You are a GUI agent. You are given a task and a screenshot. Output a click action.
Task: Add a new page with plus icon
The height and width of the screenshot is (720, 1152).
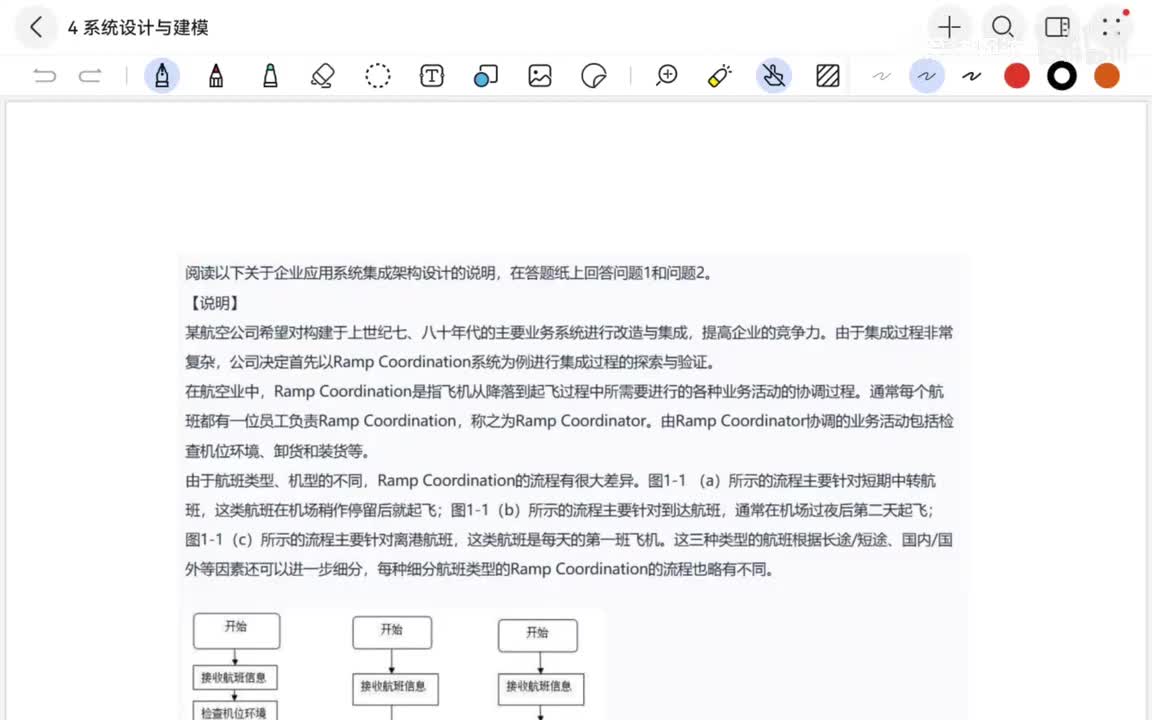coord(949,27)
